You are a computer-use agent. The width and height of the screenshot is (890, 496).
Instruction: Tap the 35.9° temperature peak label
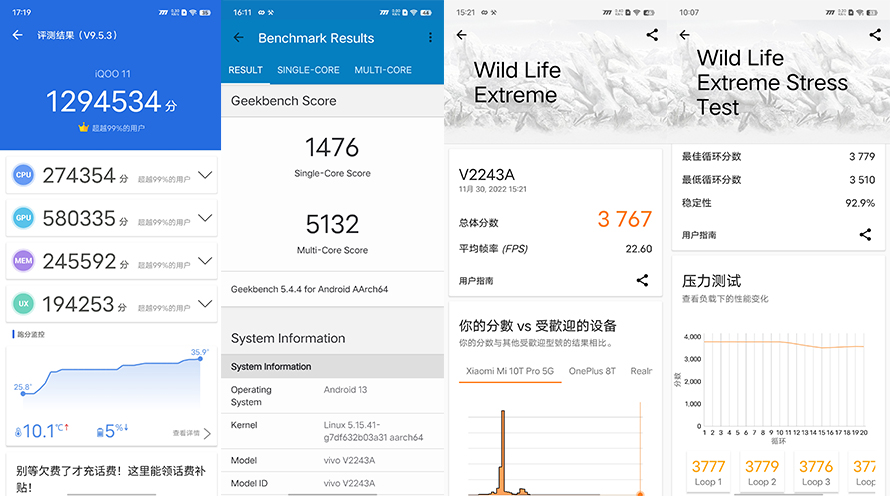[200, 352]
